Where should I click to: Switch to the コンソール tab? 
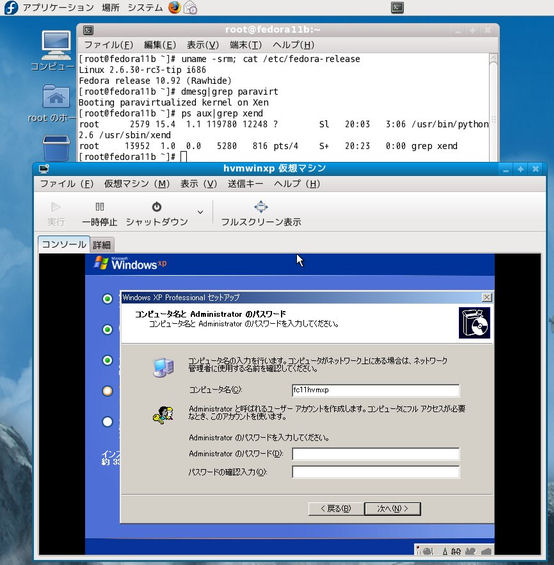click(x=64, y=244)
